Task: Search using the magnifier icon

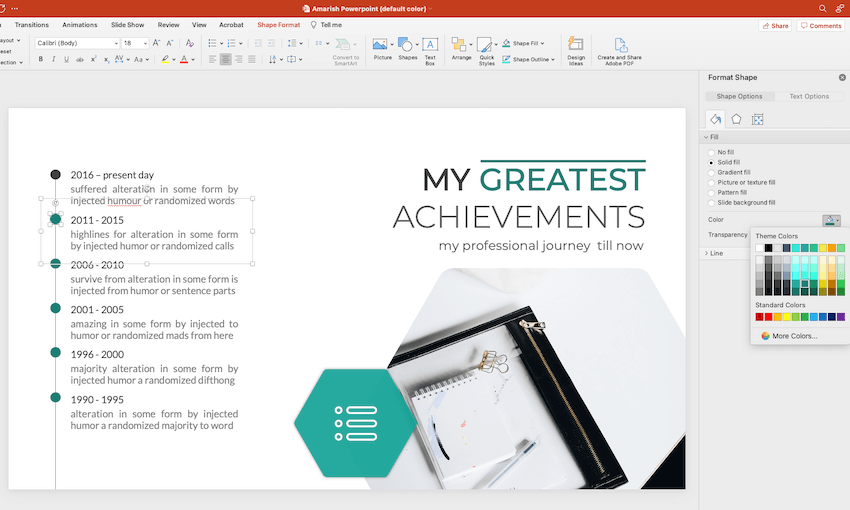Action: click(x=822, y=9)
